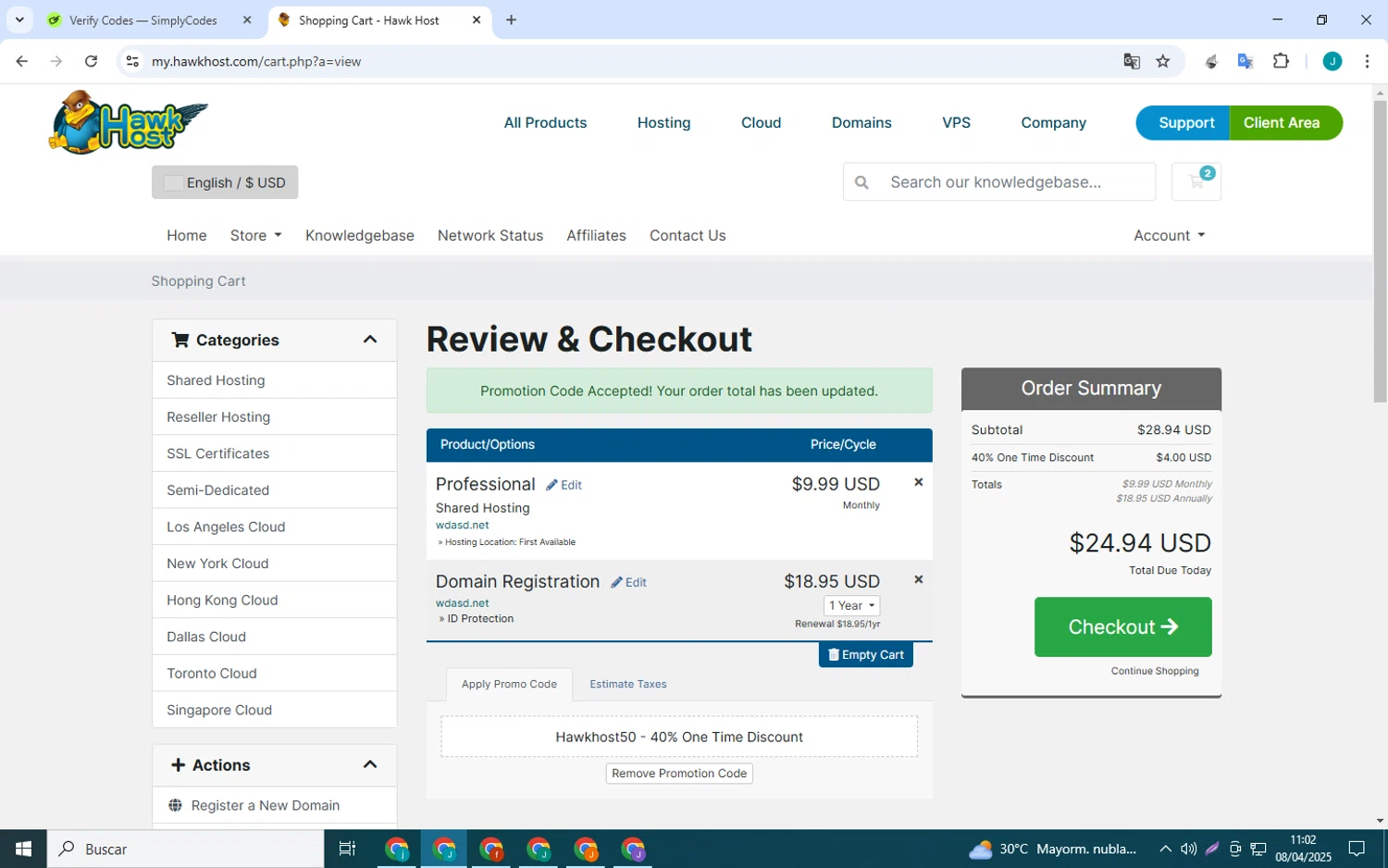Show hidden system tray icons
1388x868 pixels.
tap(1165, 849)
